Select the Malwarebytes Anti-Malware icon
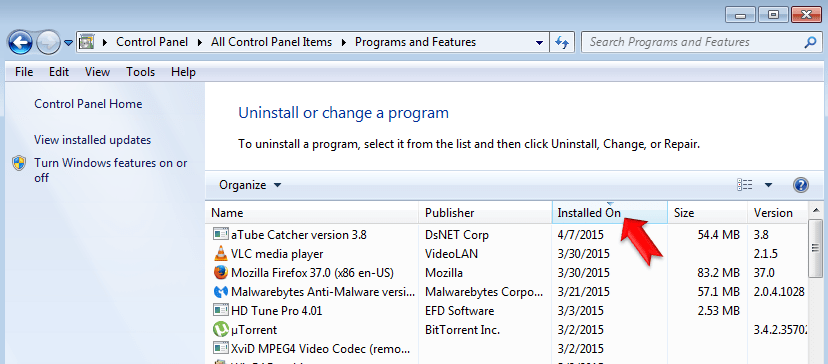This screenshot has height=364, width=828. click(x=220, y=292)
